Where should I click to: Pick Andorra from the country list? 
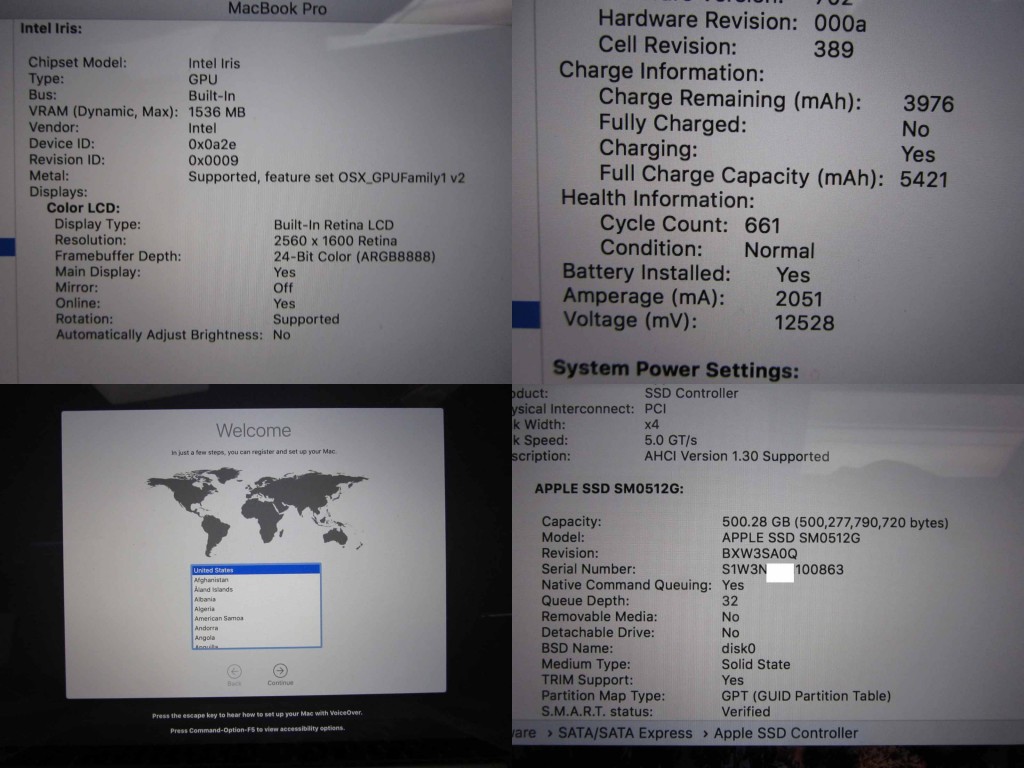point(256,628)
